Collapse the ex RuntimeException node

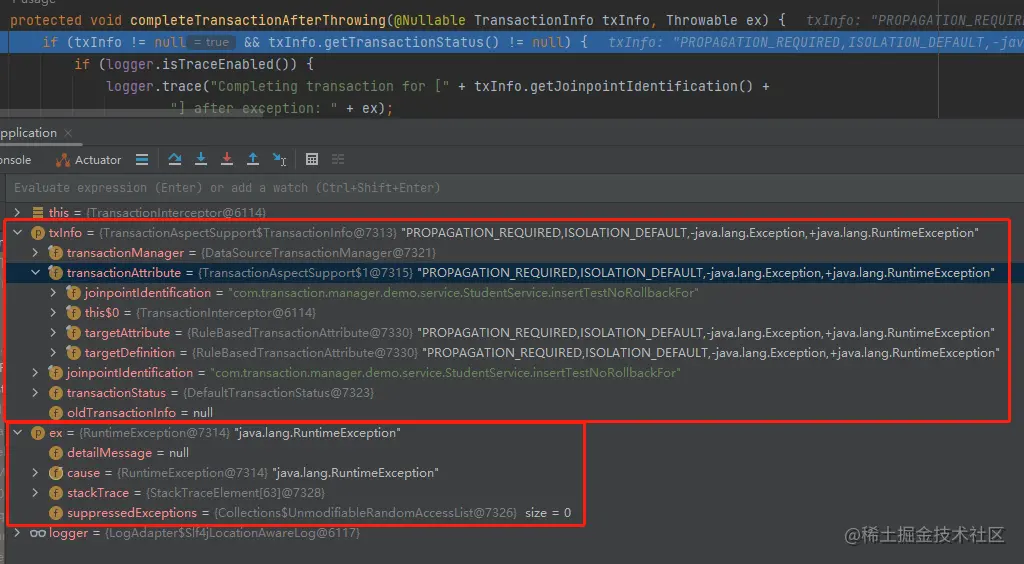pyautogui.click(x=18, y=432)
